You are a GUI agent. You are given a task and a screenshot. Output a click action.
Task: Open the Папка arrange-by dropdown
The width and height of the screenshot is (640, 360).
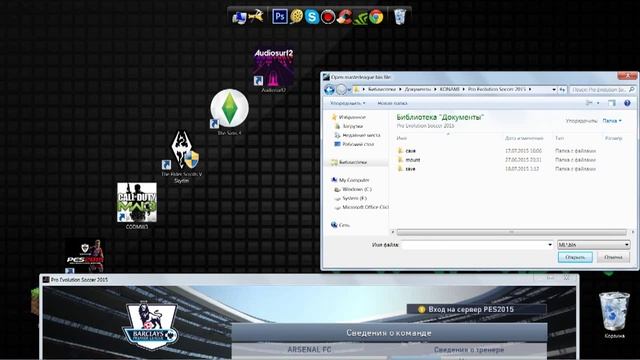pyautogui.click(x=612, y=121)
